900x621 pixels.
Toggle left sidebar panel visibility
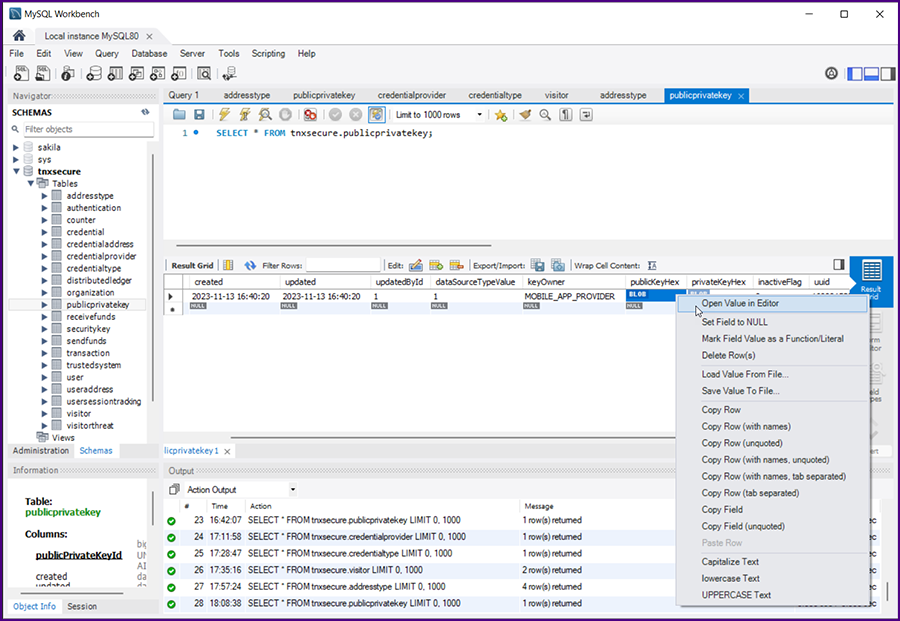coord(855,73)
